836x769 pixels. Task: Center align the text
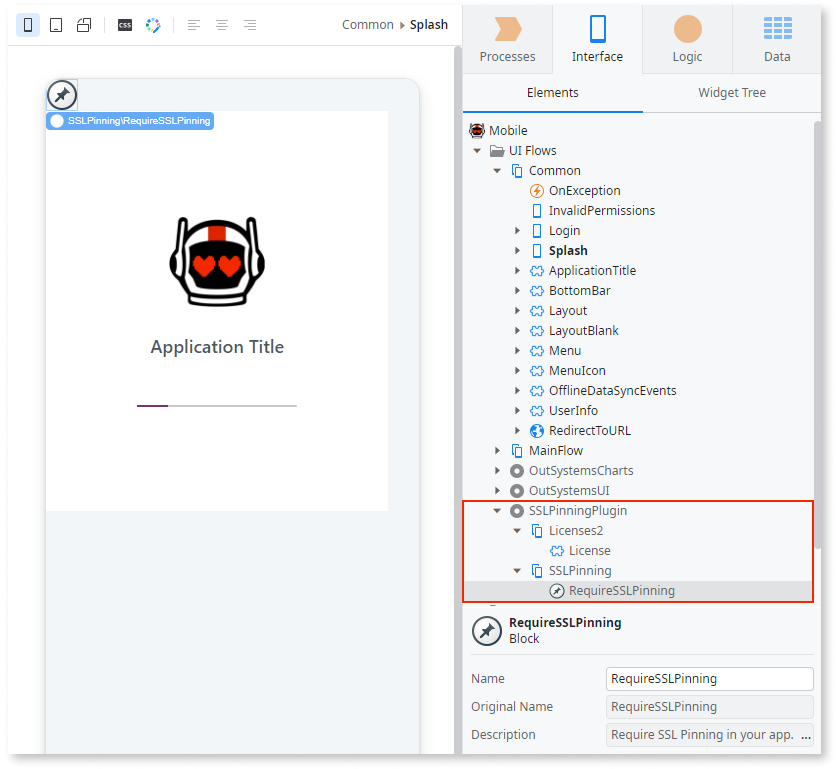click(221, 24)
